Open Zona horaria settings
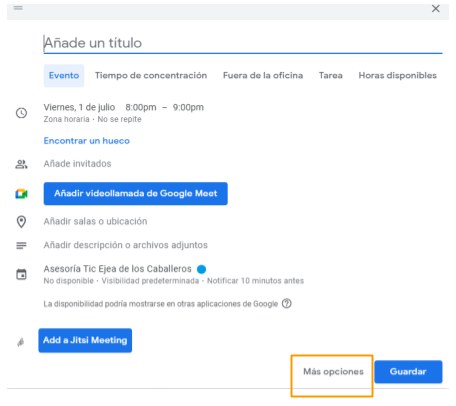The width and height of the screenshot is (456, 406). pyautogui.click(x=66, y=119)
